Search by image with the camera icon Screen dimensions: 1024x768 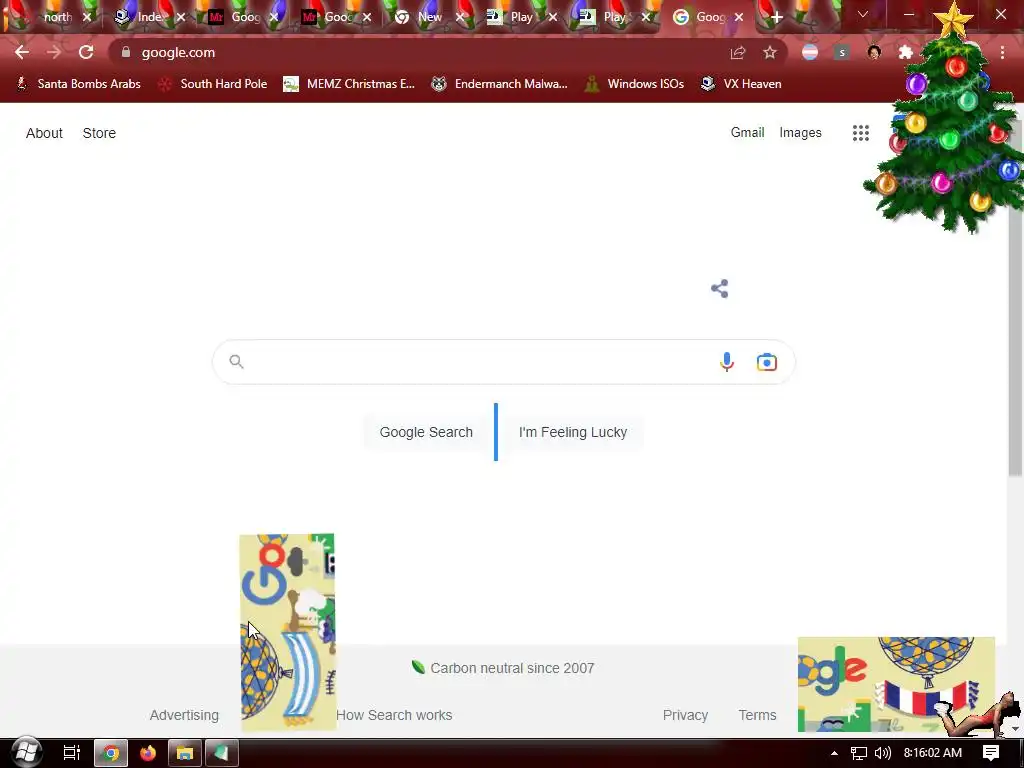tap(767, 362)
